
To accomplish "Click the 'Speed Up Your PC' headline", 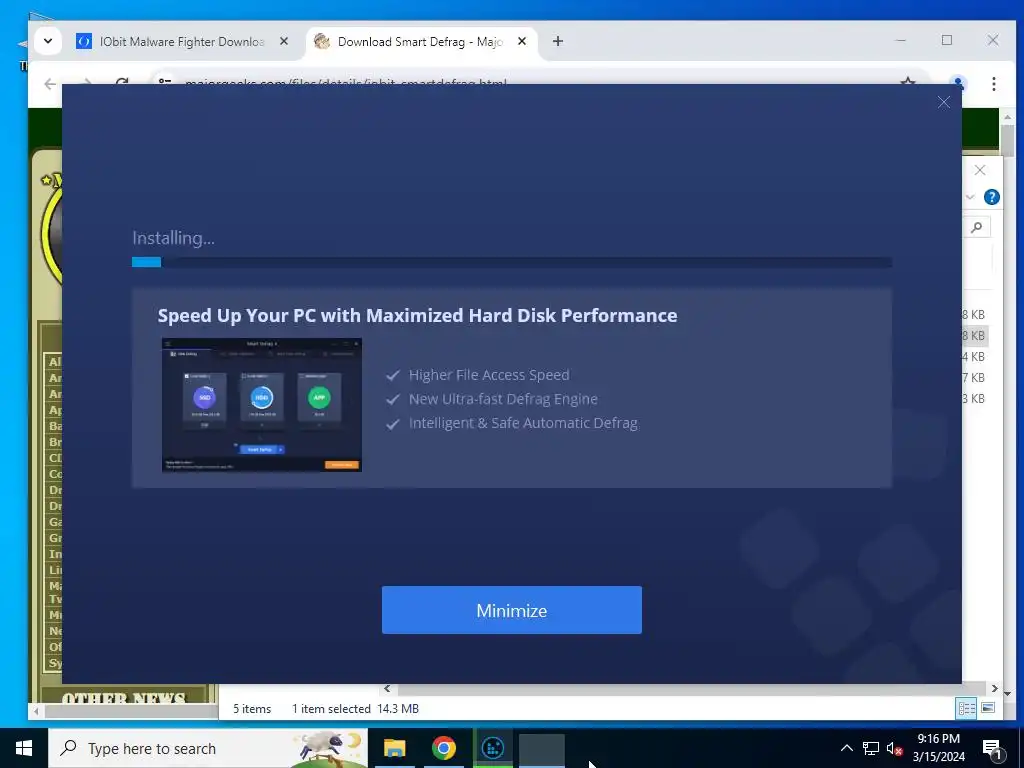I will [x=417, y=315].
